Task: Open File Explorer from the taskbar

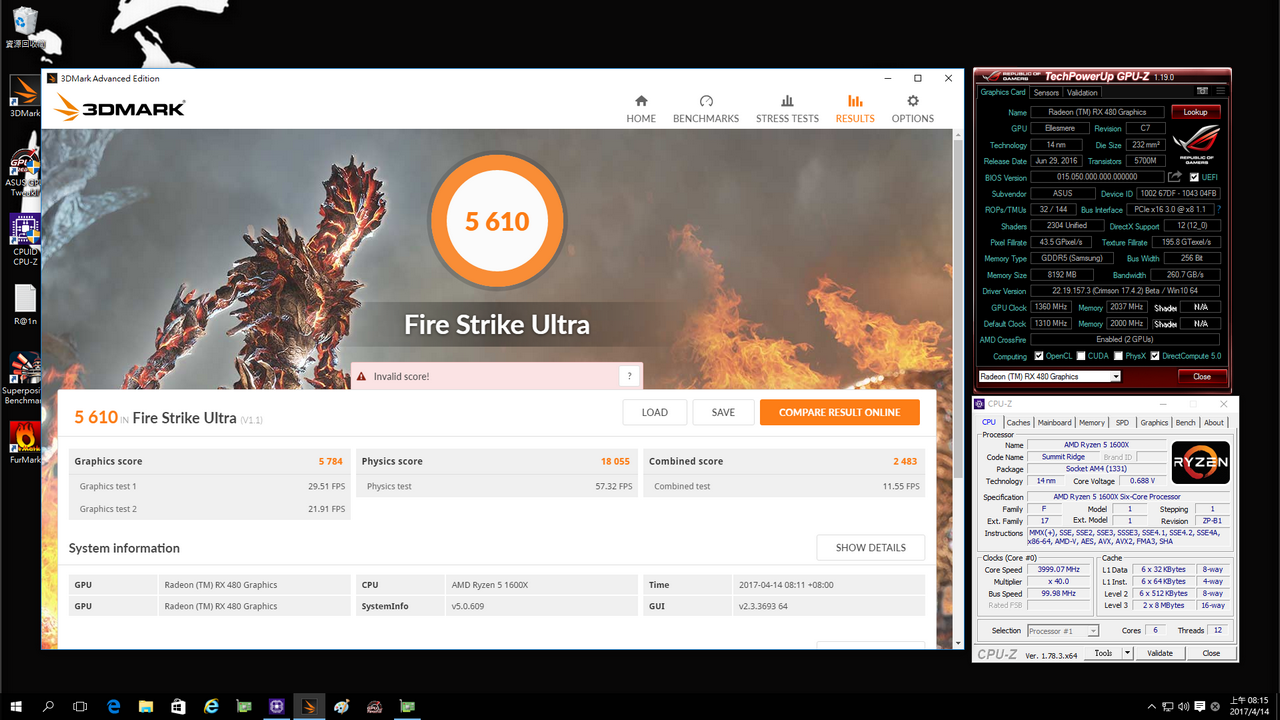Action: pos(146,706)
